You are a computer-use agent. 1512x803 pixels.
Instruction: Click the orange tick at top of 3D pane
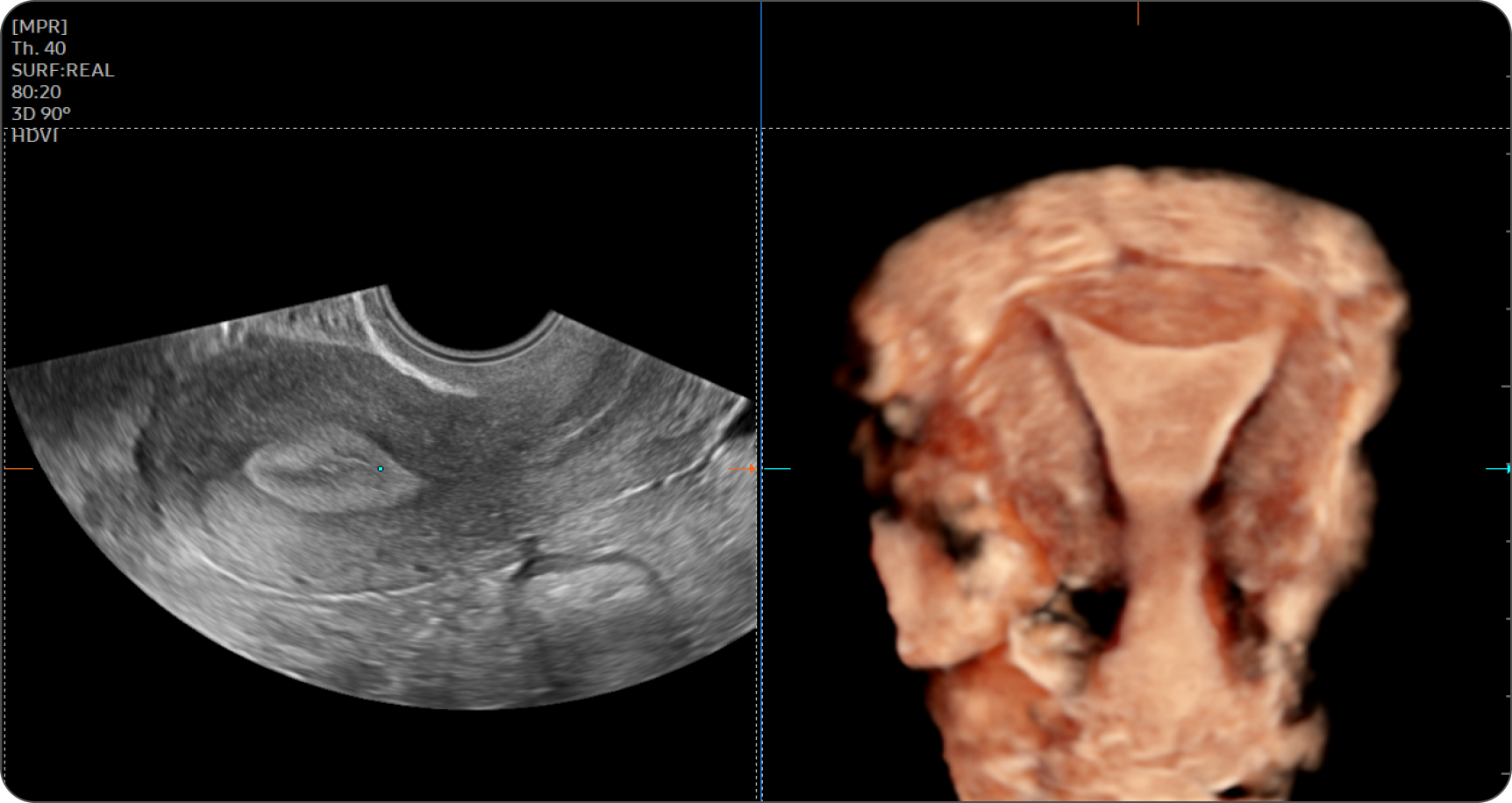(1138, 13)
